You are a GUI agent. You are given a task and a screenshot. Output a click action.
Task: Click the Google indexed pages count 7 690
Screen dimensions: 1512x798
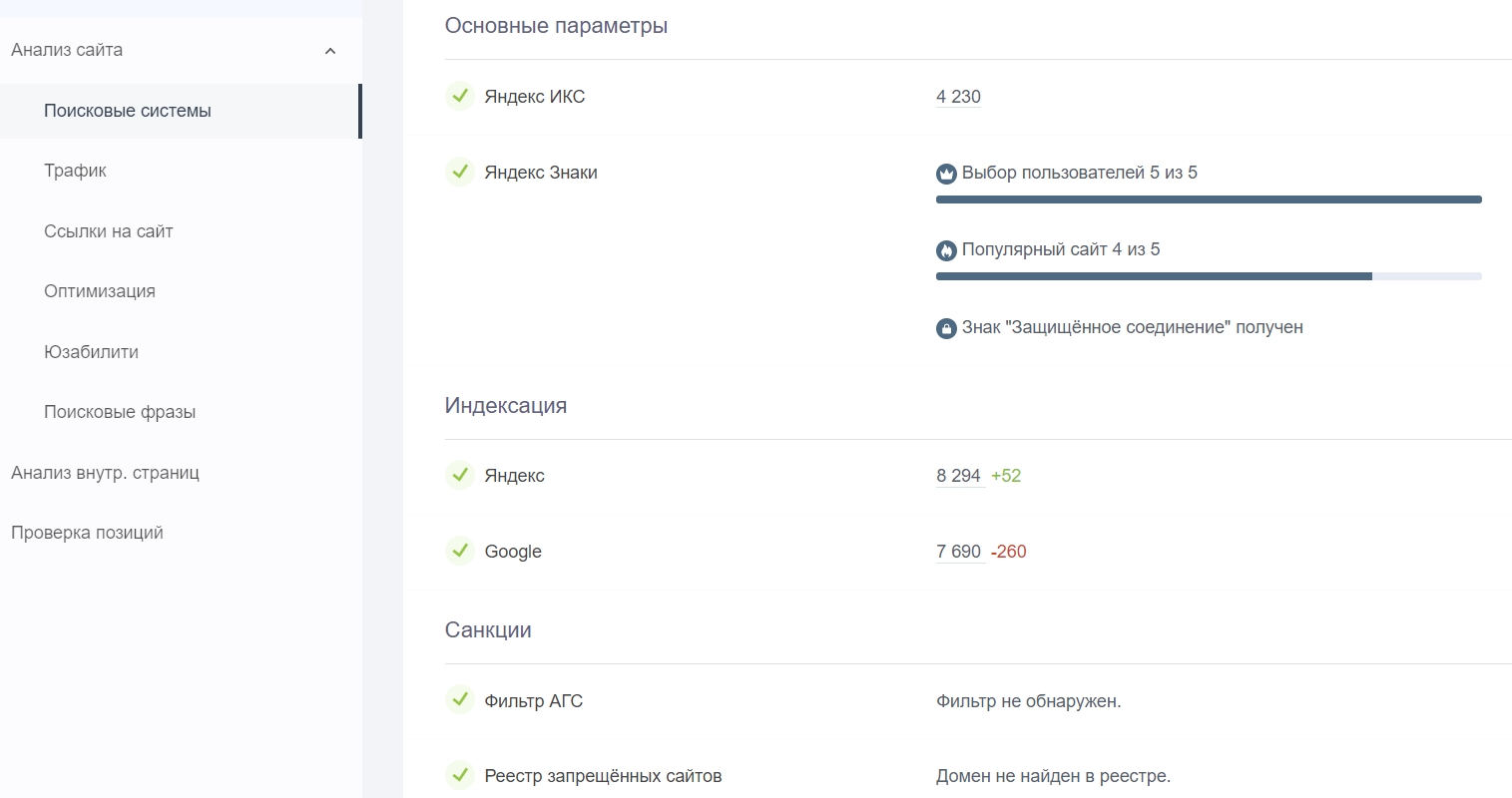point(958,552)
